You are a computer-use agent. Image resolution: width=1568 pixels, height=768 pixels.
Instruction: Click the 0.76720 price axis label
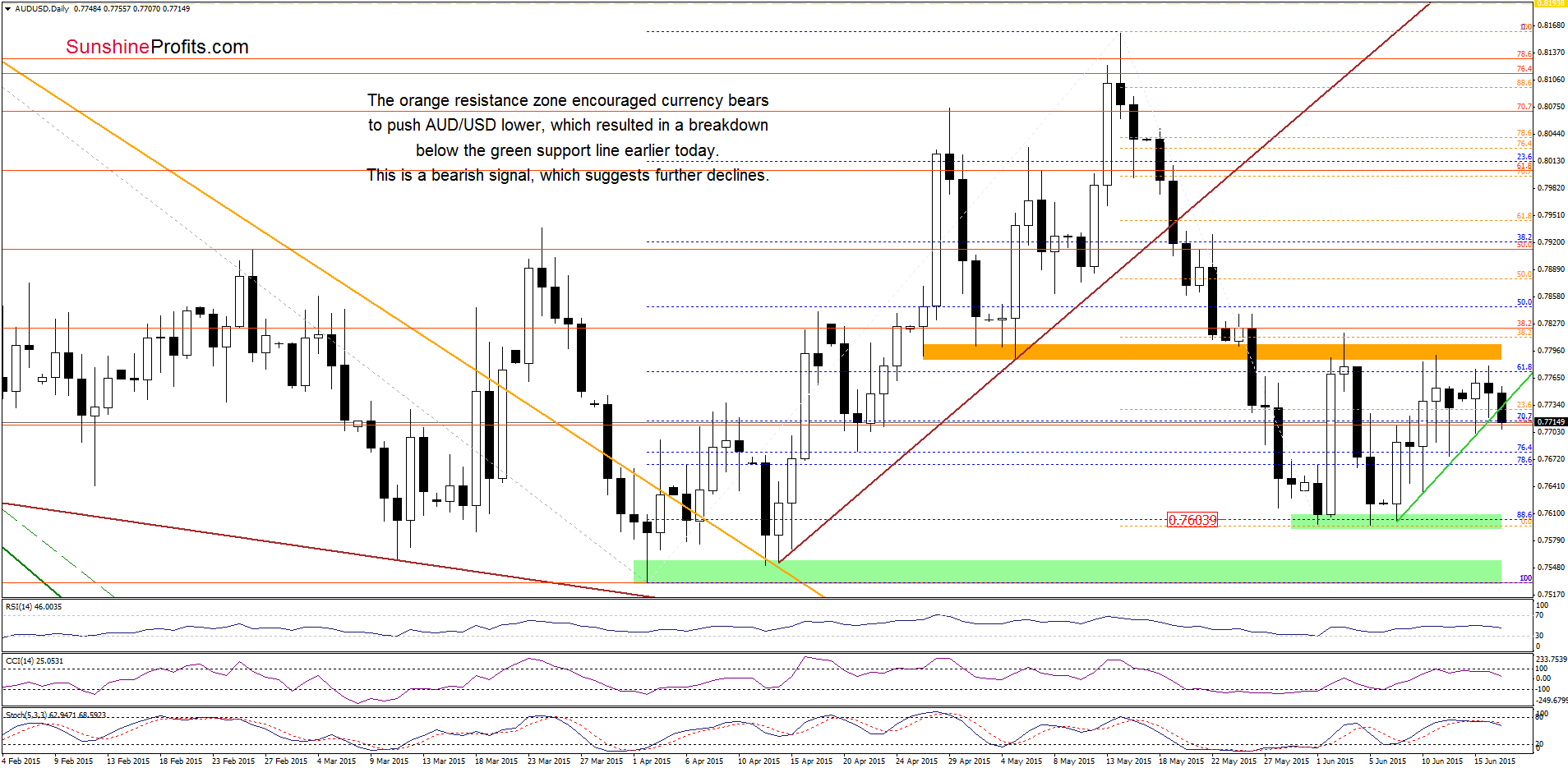click(1551, 459)
